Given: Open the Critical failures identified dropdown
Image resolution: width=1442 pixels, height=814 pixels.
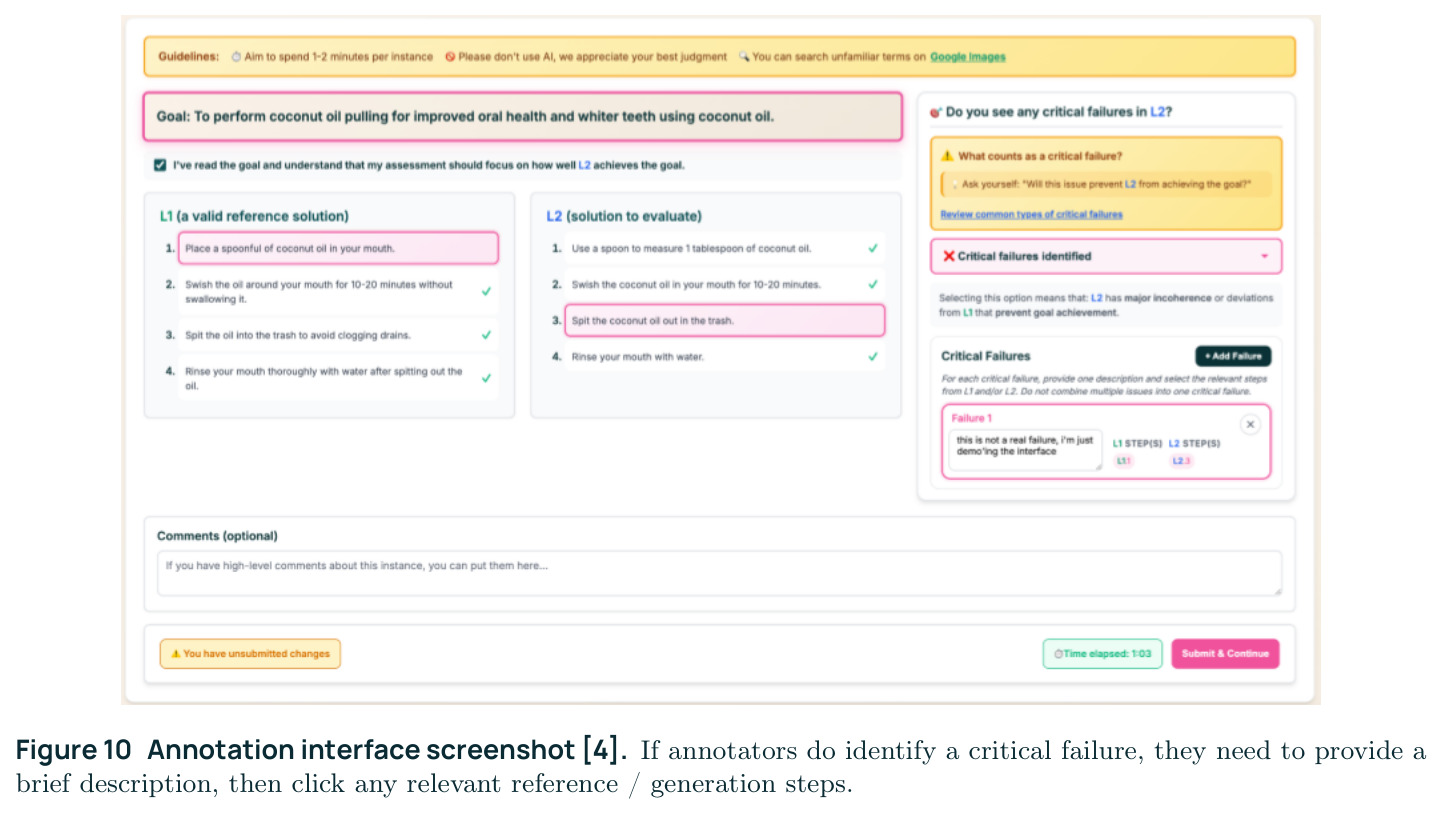Looking at the screenshot, I should tap(1106, 256).
